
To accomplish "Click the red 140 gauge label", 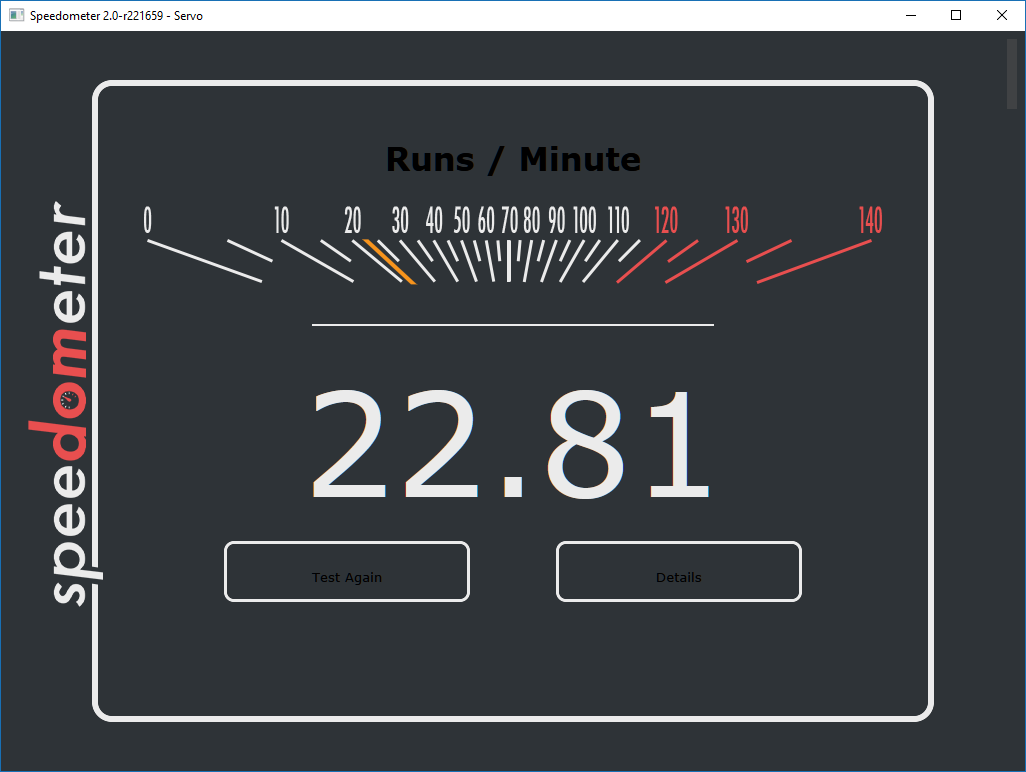I will pyautogui.click(x=870, y=220).
